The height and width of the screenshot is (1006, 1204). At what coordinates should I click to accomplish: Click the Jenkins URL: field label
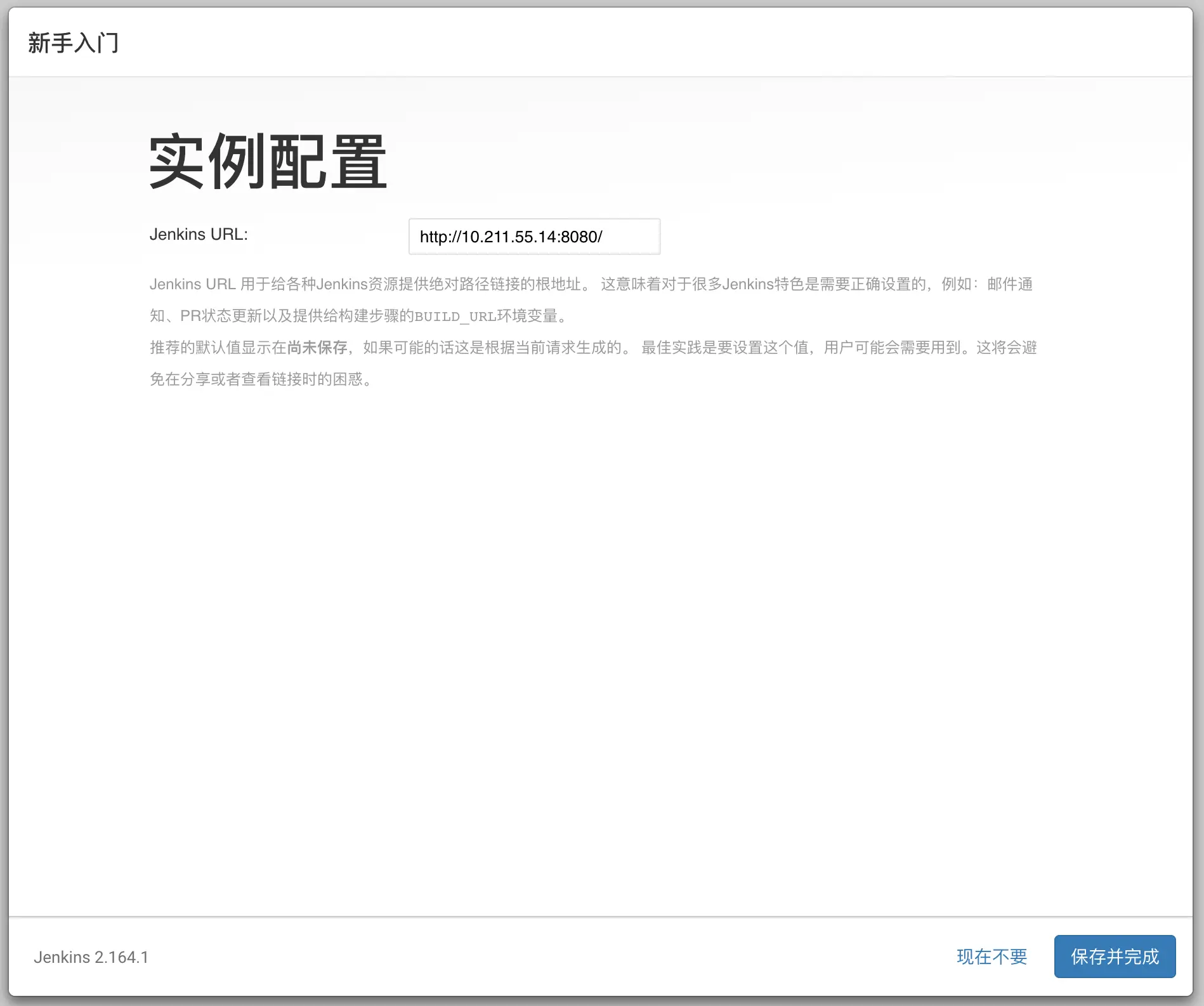(199, 234)
